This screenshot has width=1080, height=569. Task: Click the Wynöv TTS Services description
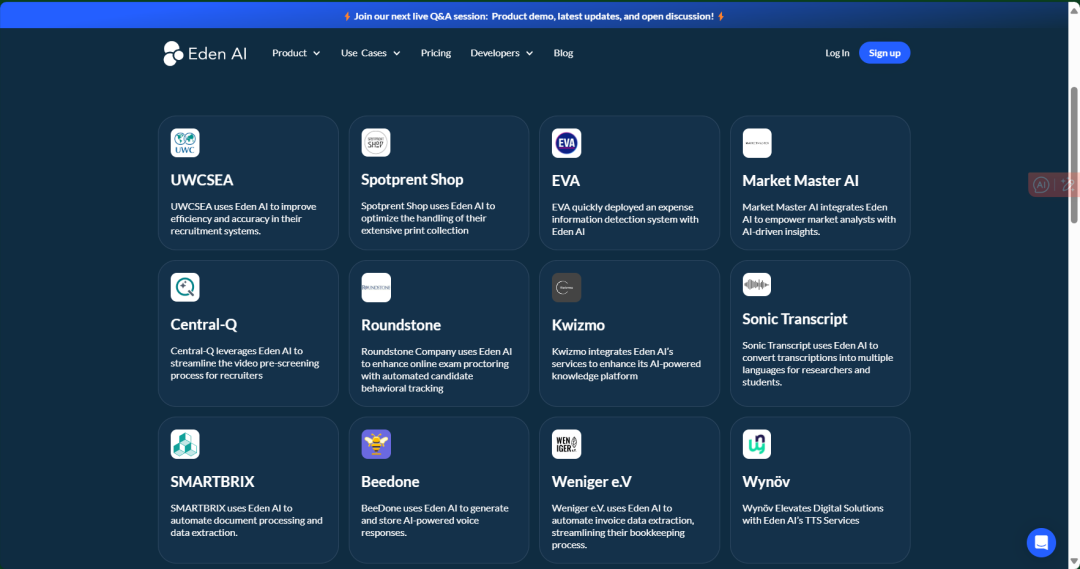pos(813,514)
